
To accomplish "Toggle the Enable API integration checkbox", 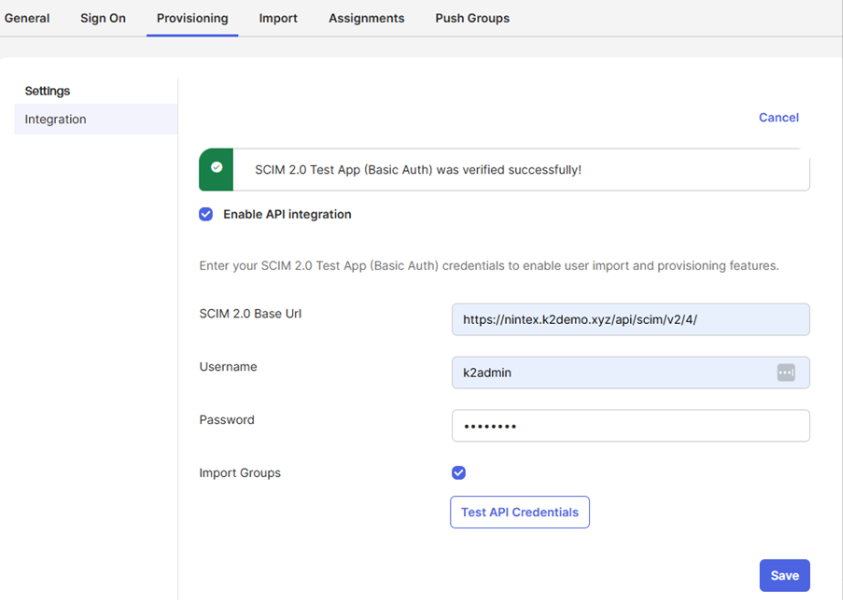I will pos(206,214).
